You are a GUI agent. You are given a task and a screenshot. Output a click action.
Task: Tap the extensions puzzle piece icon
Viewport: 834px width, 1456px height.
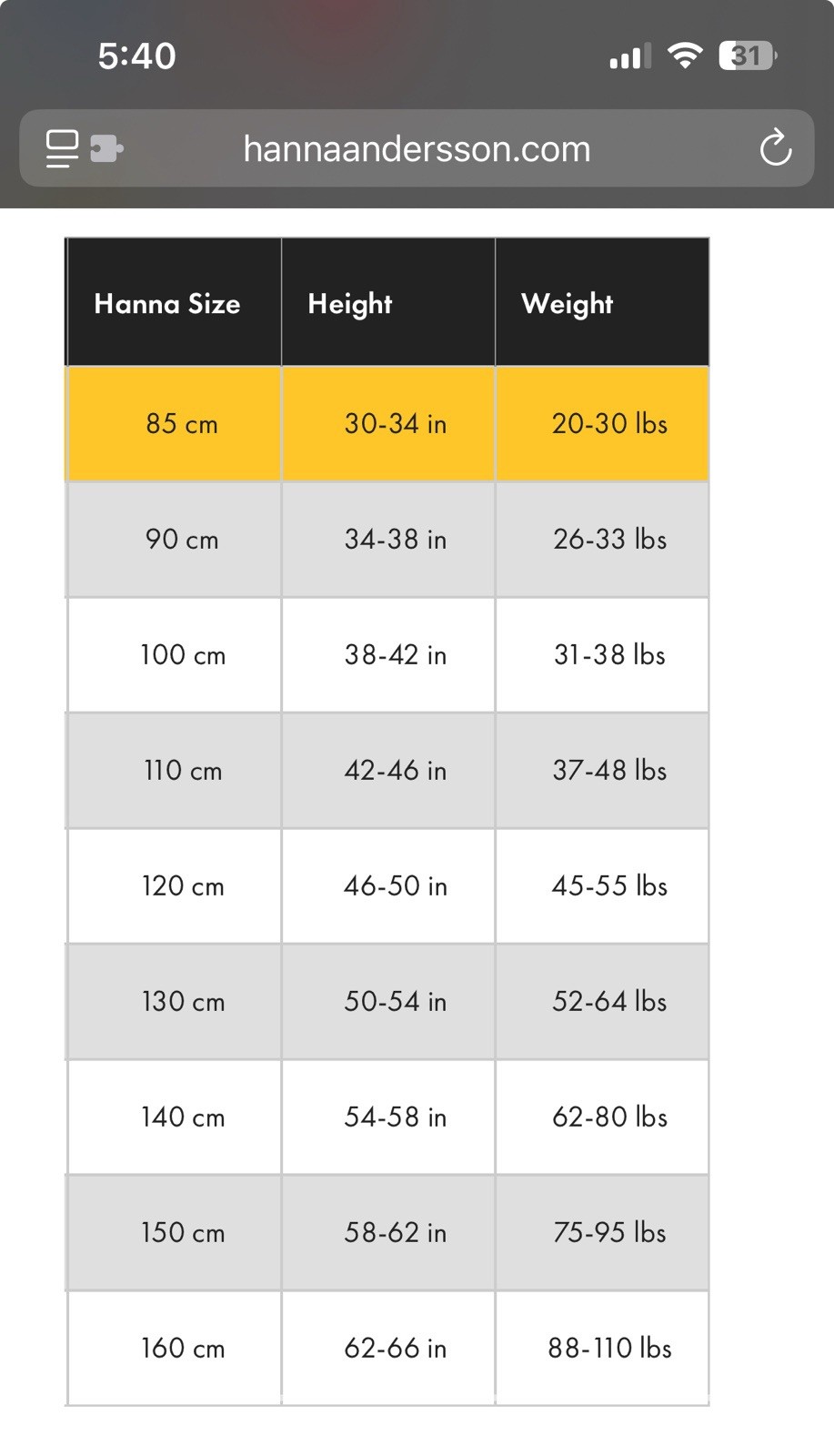[x=106, y=148]
